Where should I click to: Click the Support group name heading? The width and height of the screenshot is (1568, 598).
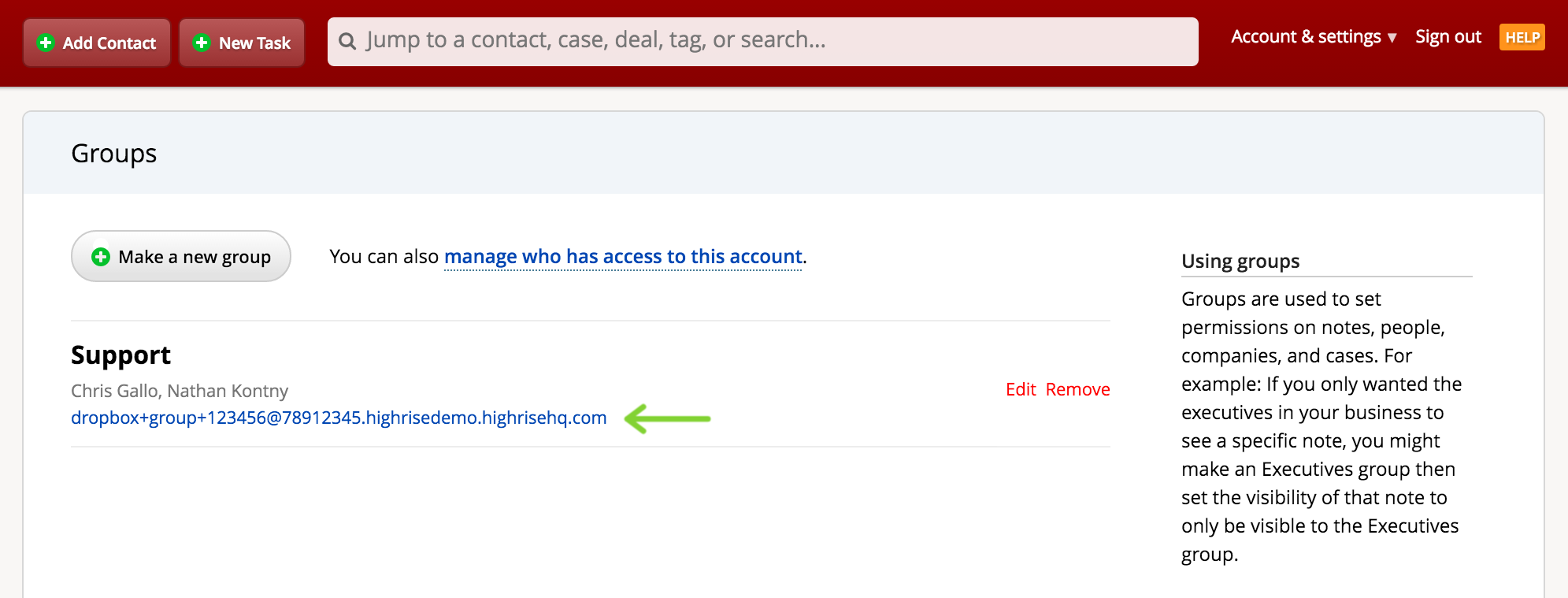(x=120, y=355)
